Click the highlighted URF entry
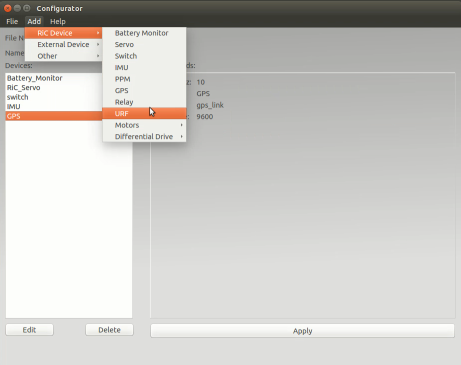 coord(144,113)
